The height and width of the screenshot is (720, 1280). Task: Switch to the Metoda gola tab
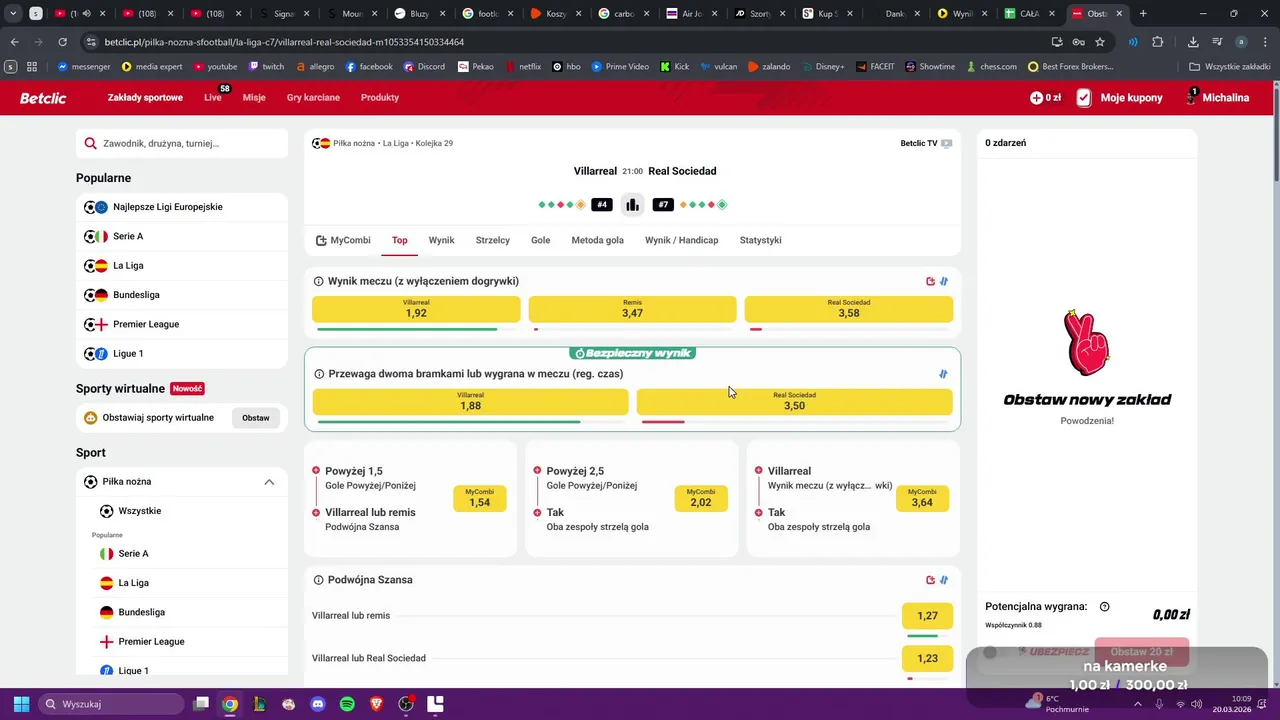pyautogui.click(x=597, y=240)
